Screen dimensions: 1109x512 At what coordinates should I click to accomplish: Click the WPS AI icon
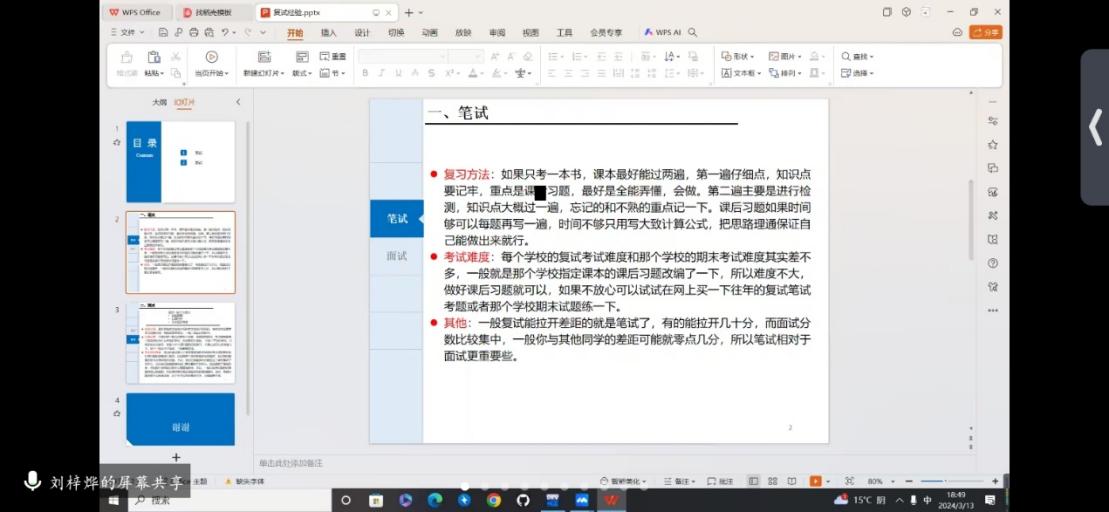(x=650, y=32)
